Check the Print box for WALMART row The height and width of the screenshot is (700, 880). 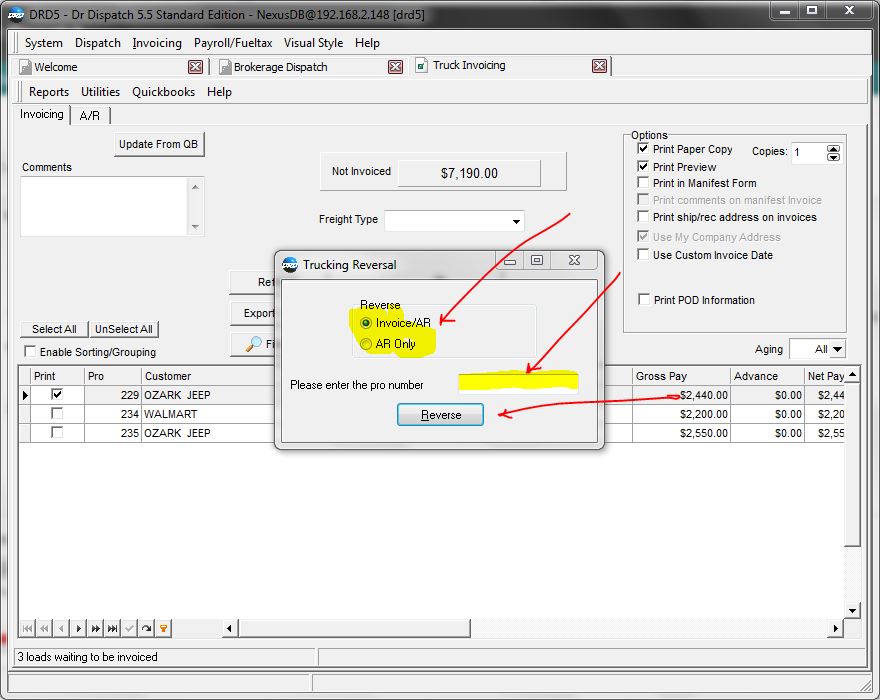(57, 414)
